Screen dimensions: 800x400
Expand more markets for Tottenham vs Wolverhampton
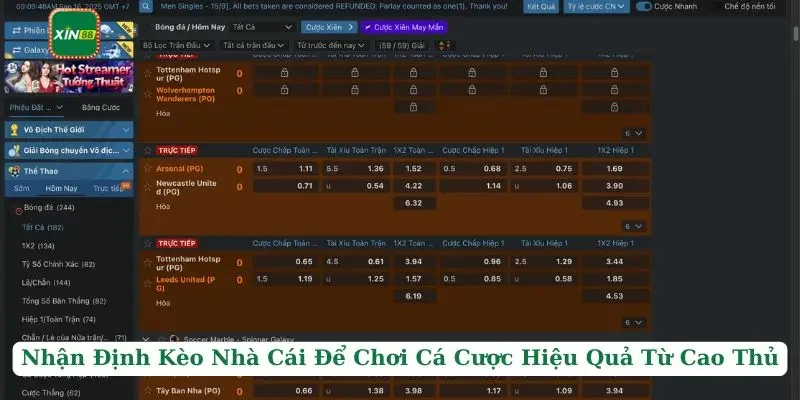click(634, 133)
